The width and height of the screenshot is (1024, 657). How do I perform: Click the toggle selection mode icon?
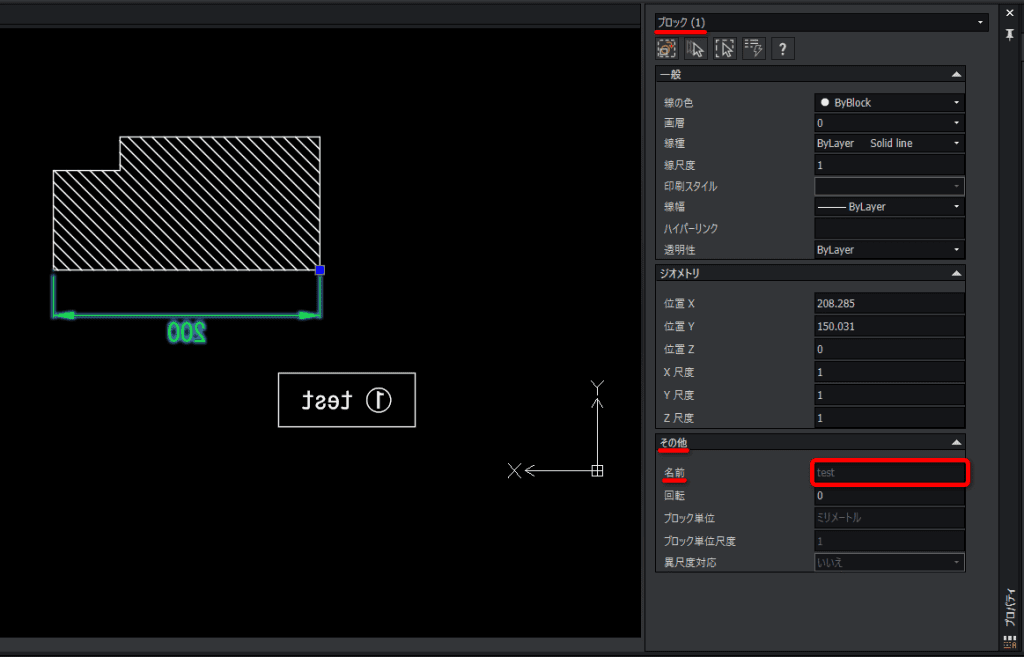pyautogui.click(x=666, y=49)
